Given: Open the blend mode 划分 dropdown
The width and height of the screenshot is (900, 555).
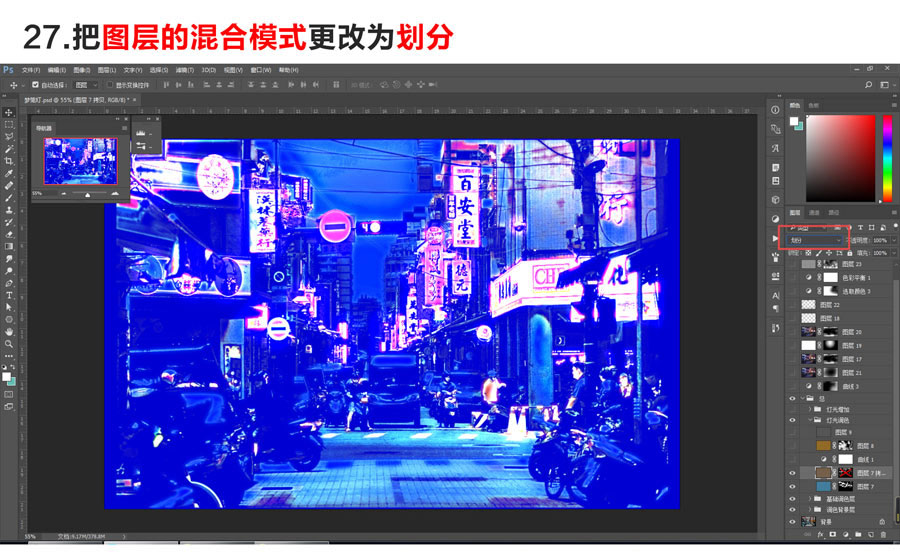Looking at the screenshot, I should (814, 240).
